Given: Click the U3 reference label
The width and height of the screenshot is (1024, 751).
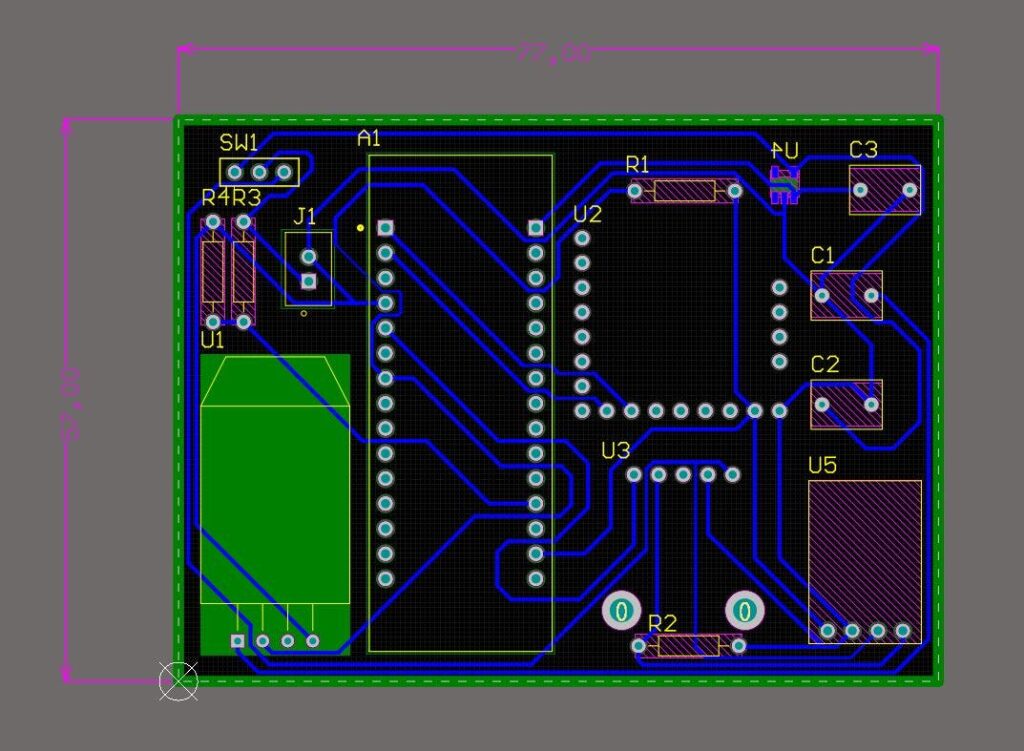Looking at the screenshot, I should coord(616,450).
